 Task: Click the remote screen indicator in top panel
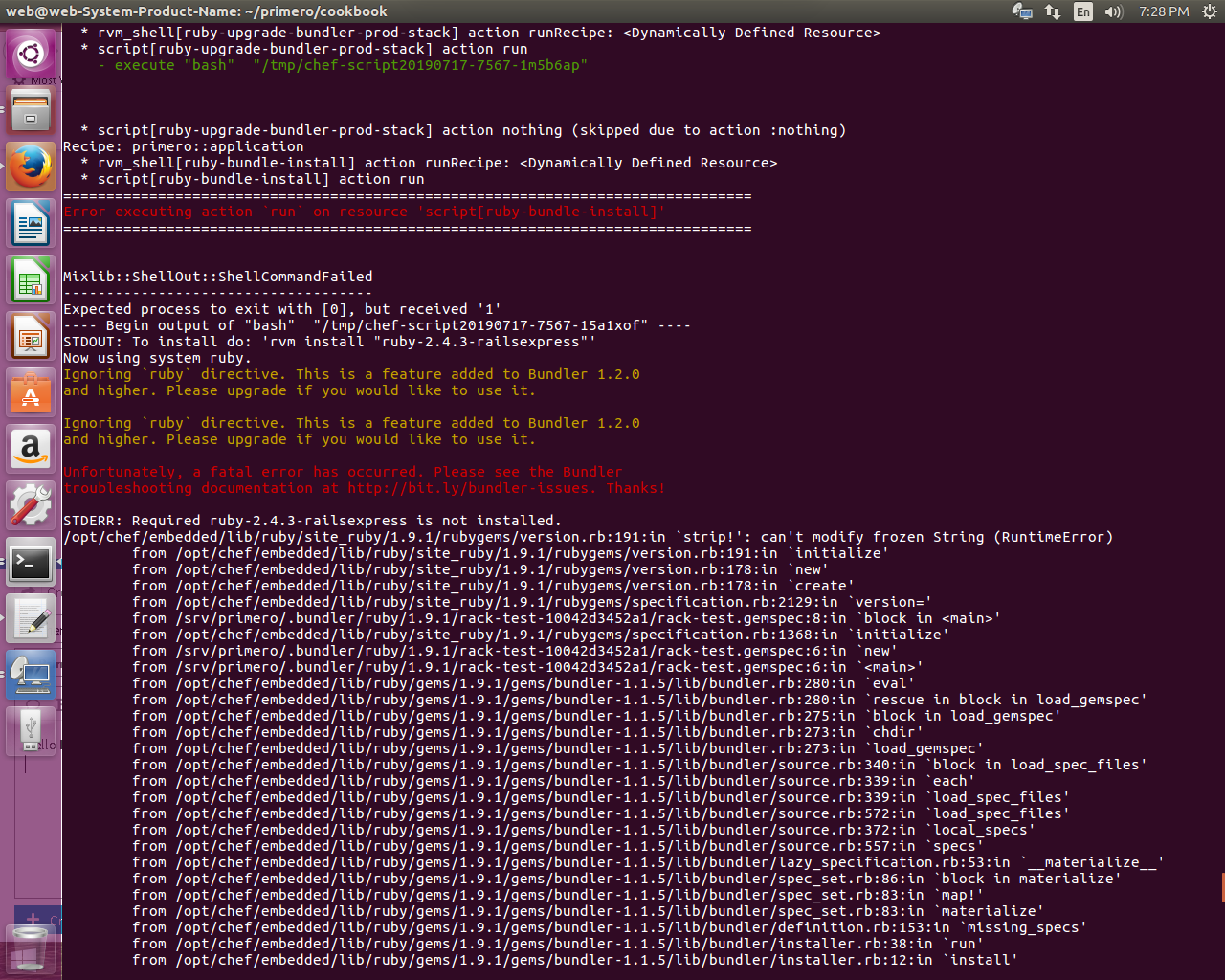tap(1022, 11)
